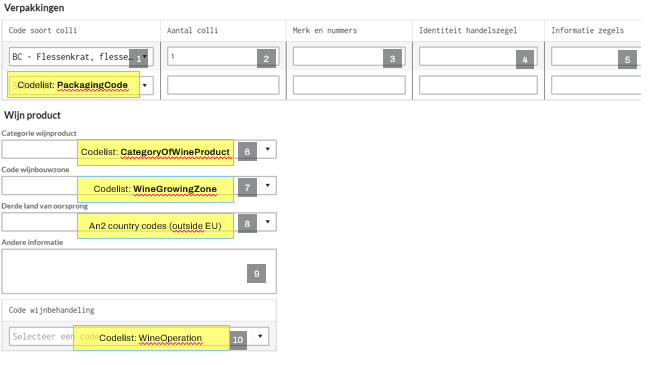Image resolution: width=648 pixels, height=365 pixels.
Task: Expand the Code wijnbouwzone dropdown arrow
Action: [x=268, y=186]
